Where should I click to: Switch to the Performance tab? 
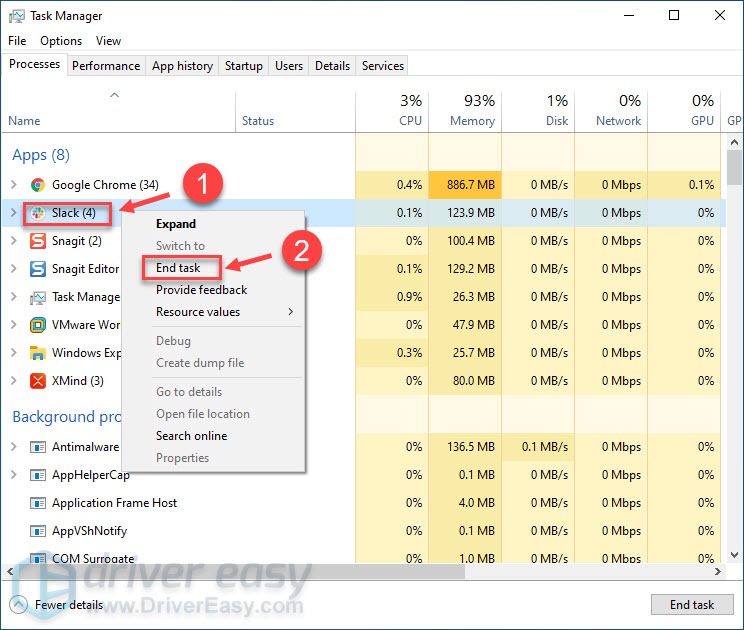pos(106,65)
